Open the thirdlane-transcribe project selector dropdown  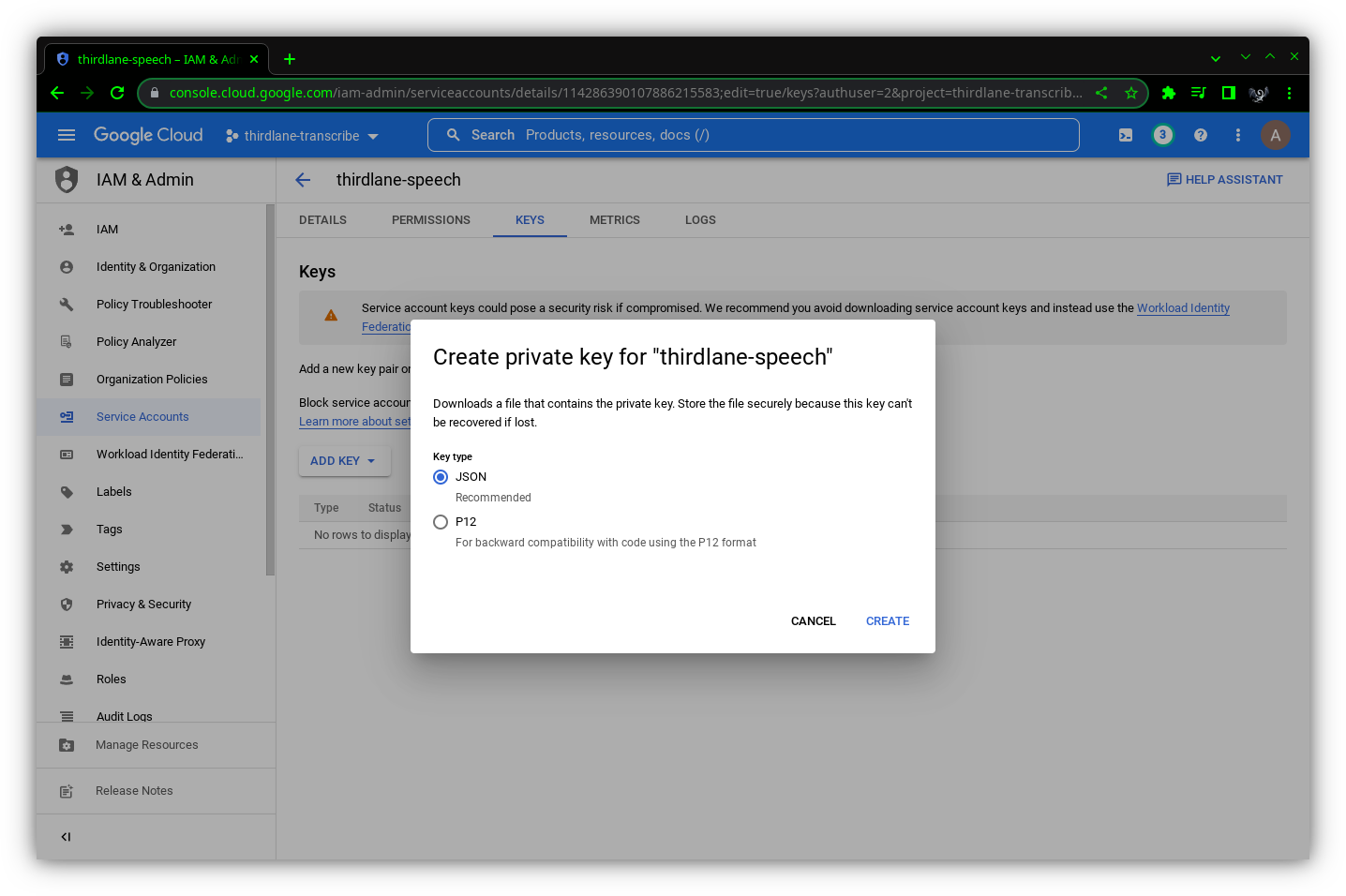pos(302,136)
